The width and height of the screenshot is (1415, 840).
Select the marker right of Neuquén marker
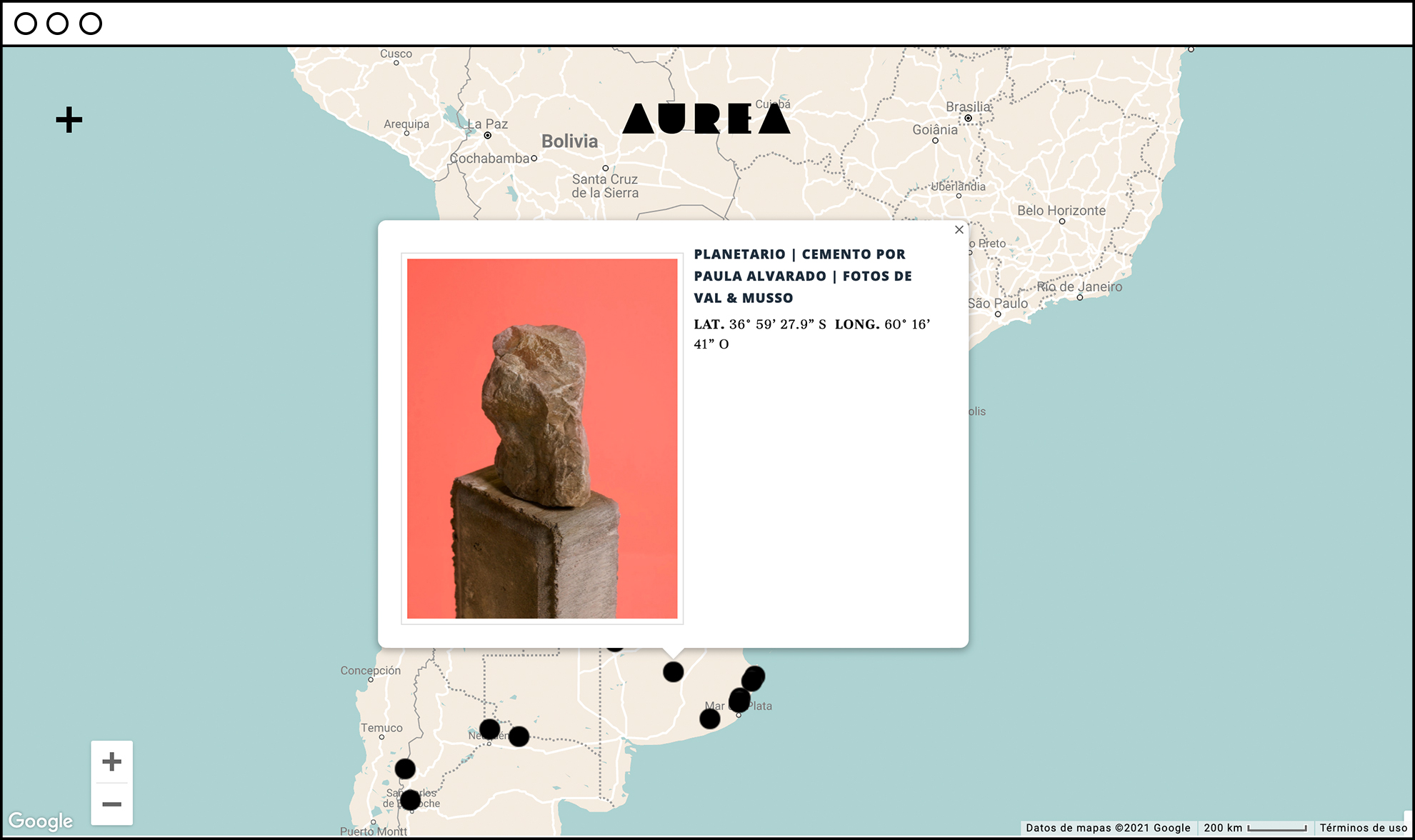(519, 736)
